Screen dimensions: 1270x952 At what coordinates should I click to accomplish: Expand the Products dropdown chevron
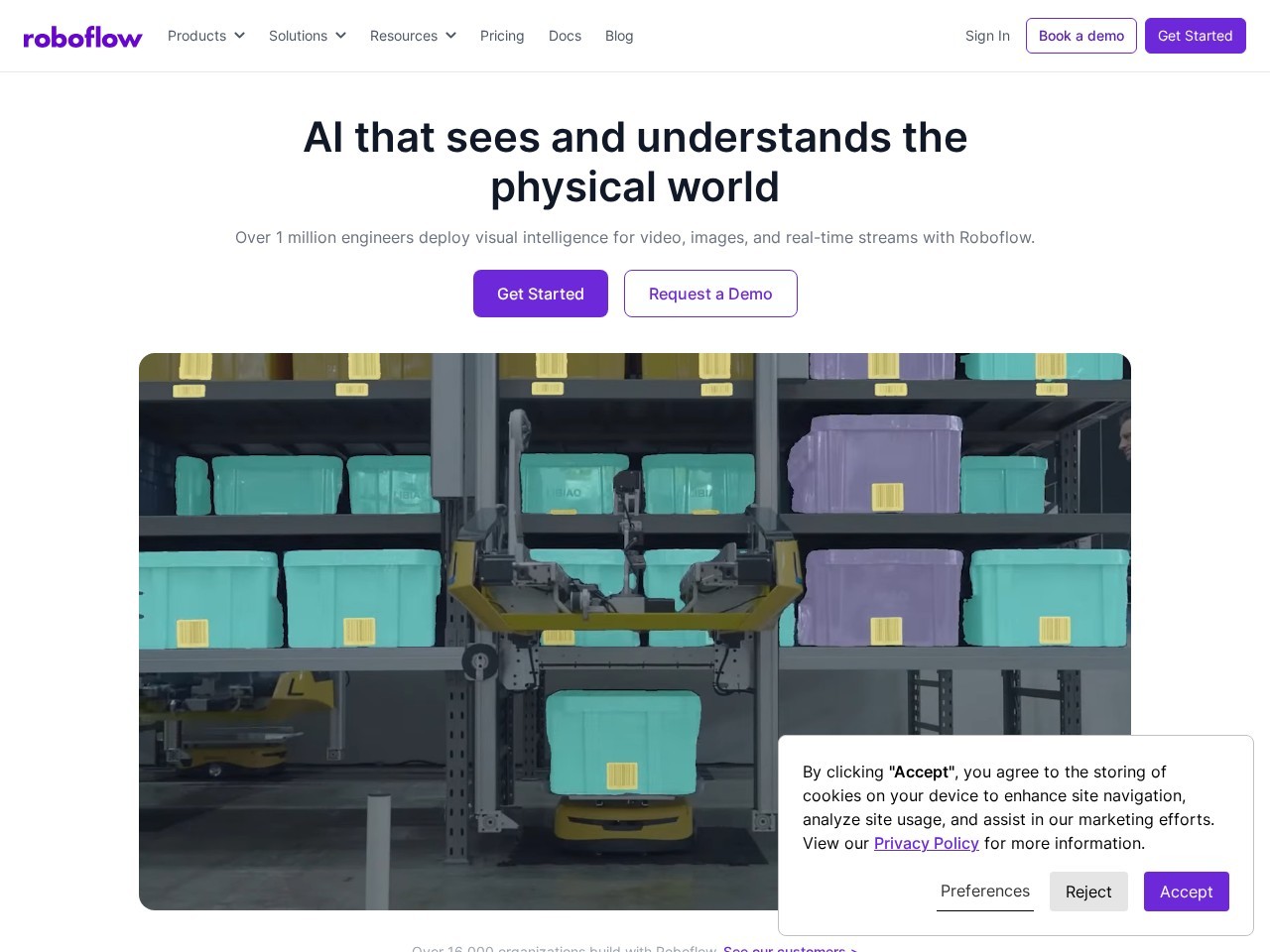point(239,36)
